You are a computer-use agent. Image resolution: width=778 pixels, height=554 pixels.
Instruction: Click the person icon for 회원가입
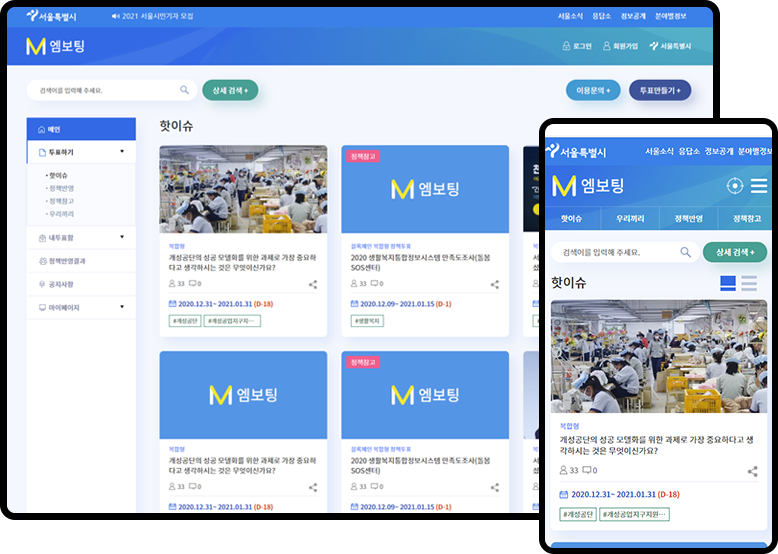pos(606,46)
